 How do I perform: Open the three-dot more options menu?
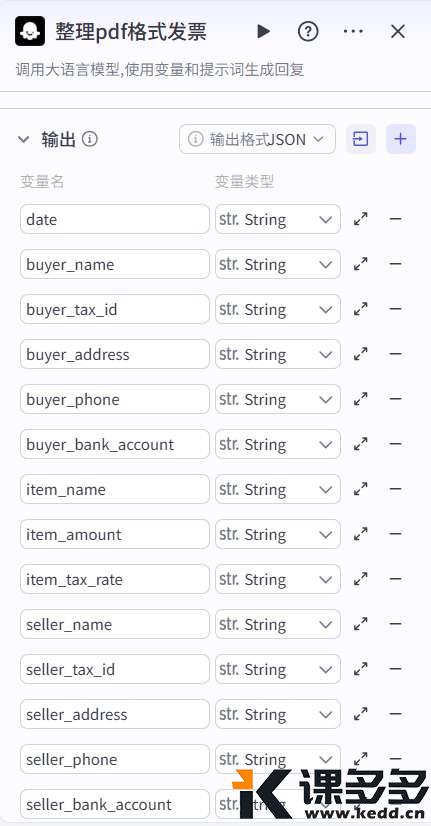353,32
